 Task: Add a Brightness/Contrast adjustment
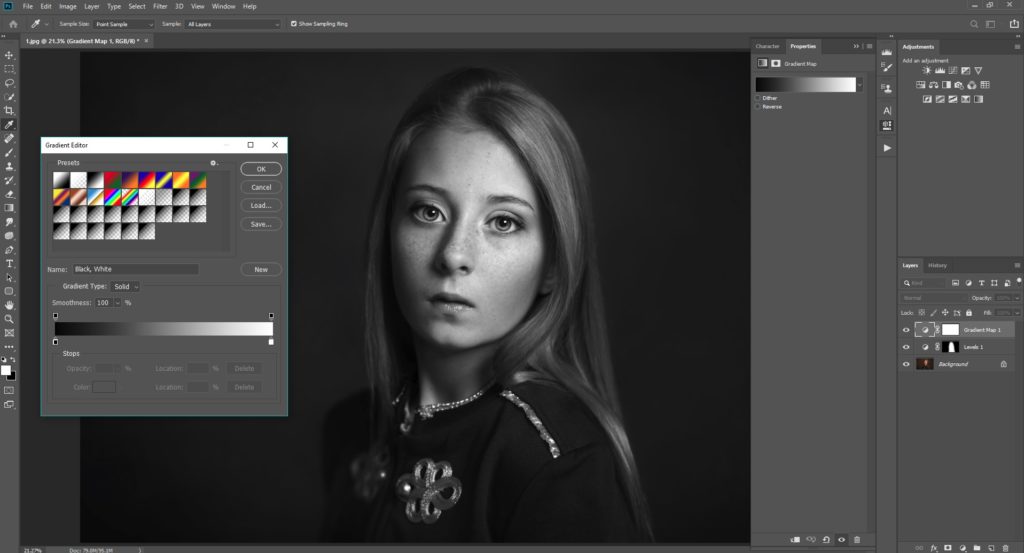click(927, 71)
